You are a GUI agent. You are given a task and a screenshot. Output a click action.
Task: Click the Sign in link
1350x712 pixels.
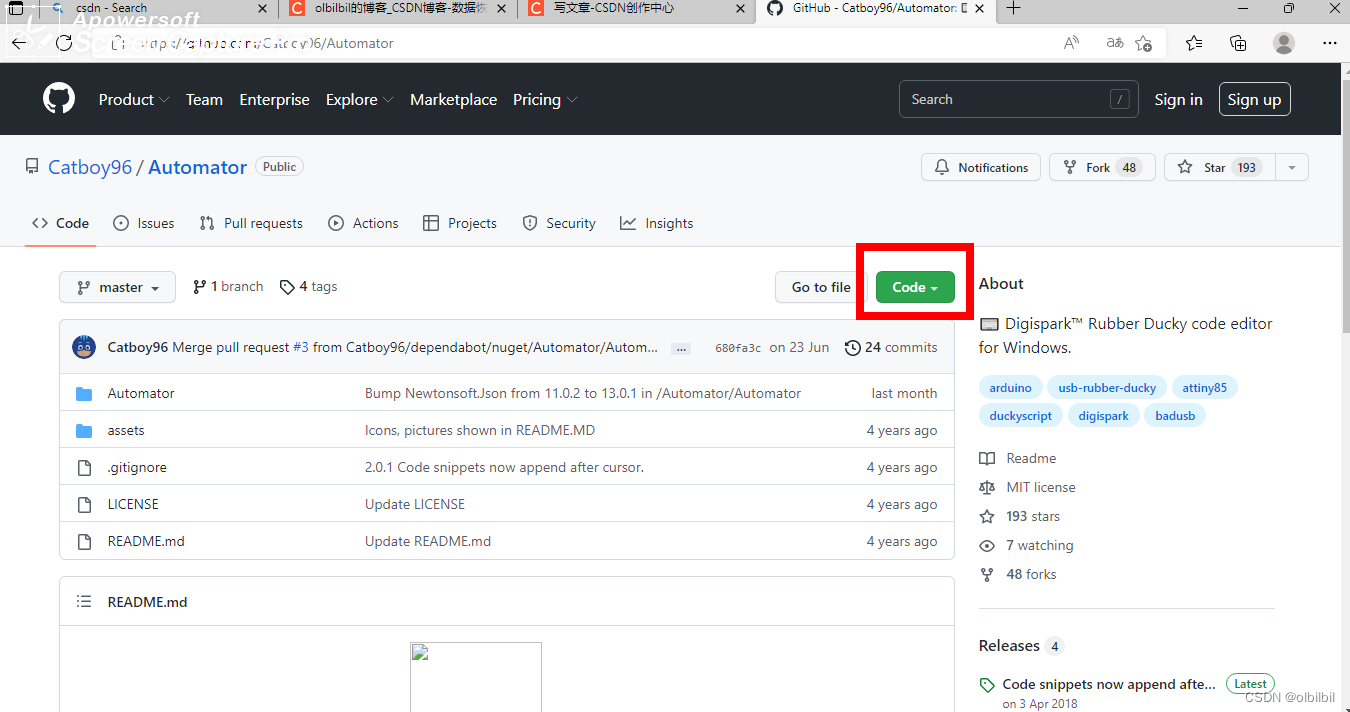[1178, 99]
